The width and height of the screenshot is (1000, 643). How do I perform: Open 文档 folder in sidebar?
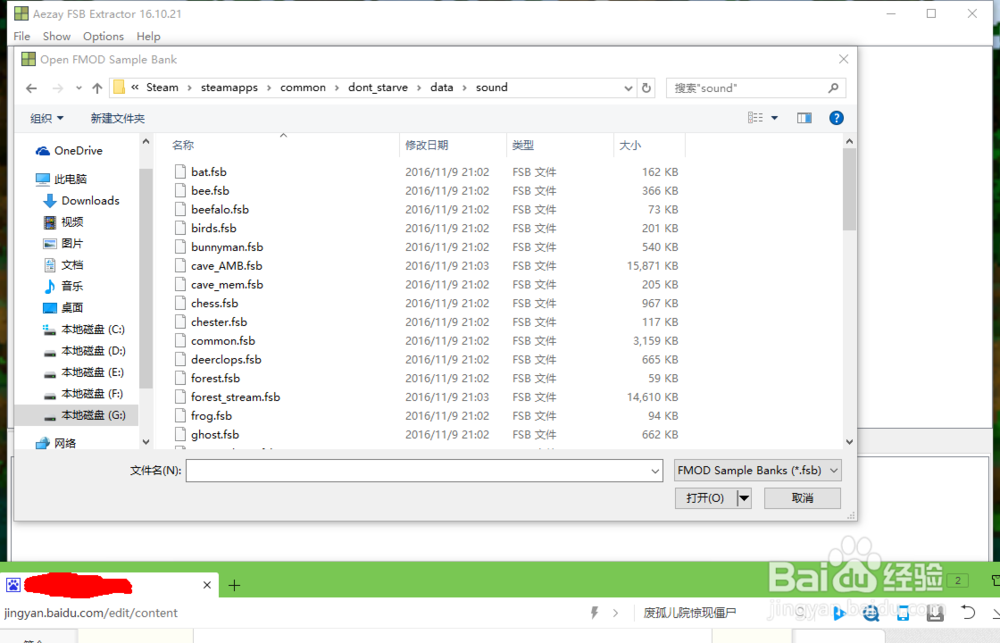pyautogui.click(x=63, y=265)
